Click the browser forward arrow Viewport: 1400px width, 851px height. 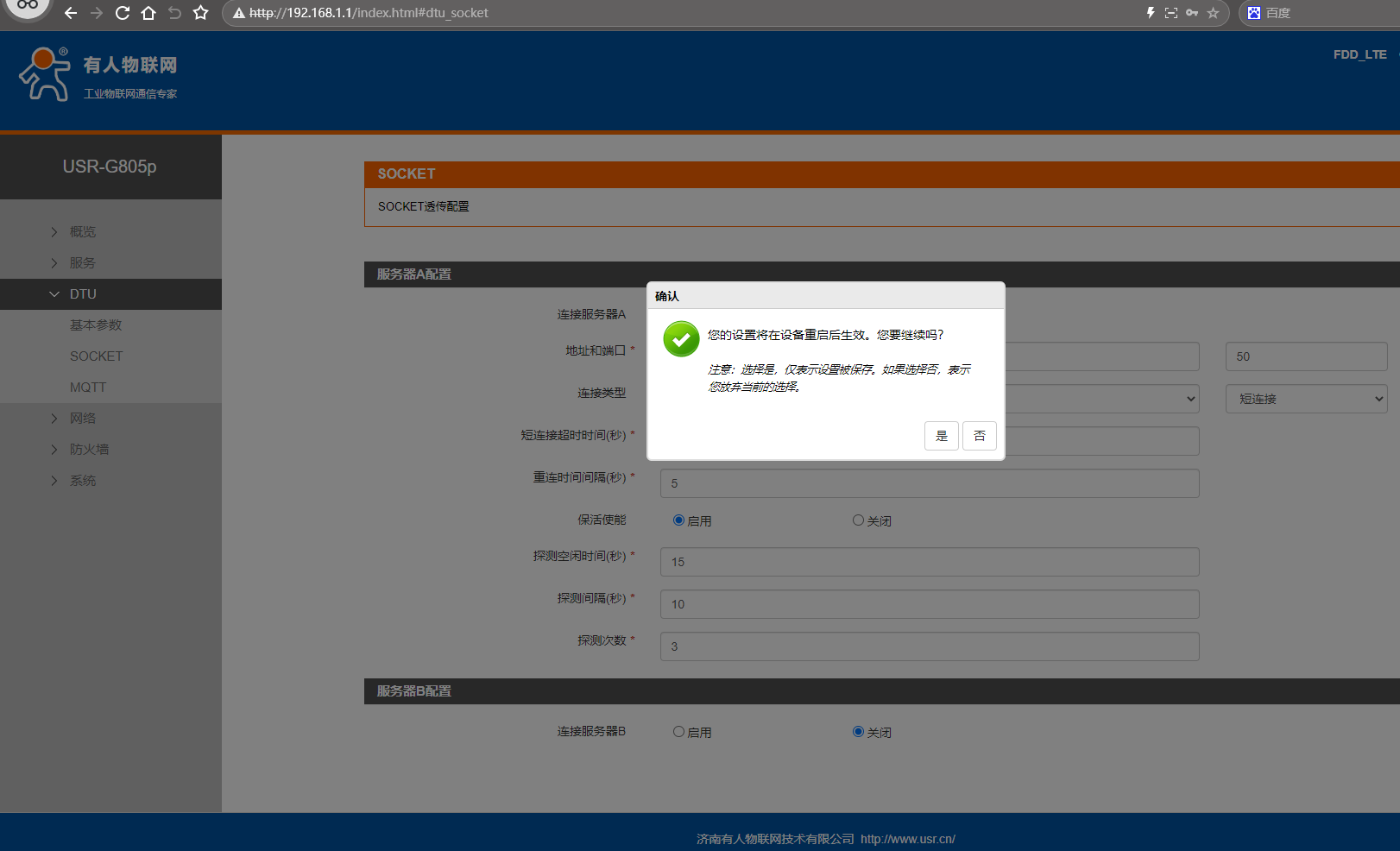point(97,13)
